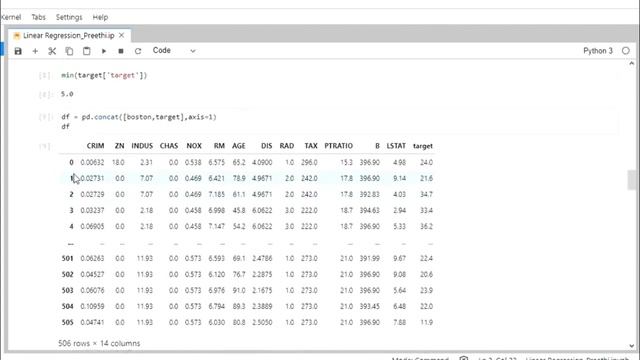This screenshot has width=640, height=360.
Task: Click the AGE column header
Action: coord(238,146)
